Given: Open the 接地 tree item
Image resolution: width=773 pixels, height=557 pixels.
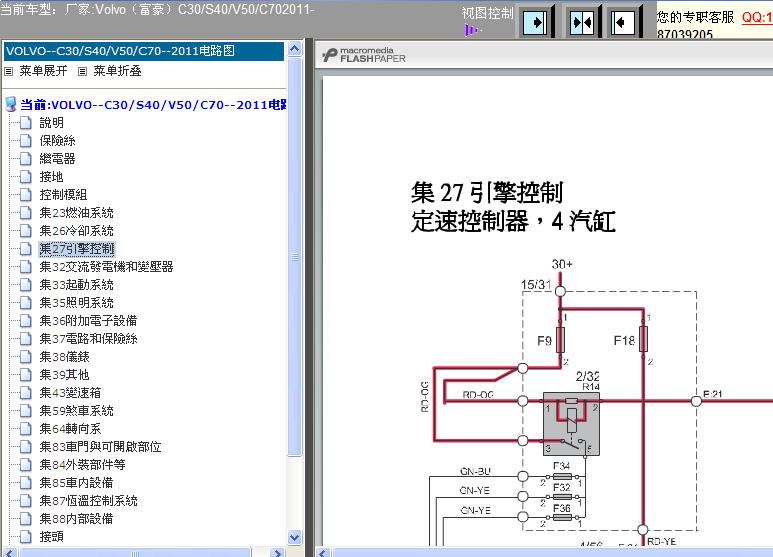Looking at the screenshot, I should (52, 177).
